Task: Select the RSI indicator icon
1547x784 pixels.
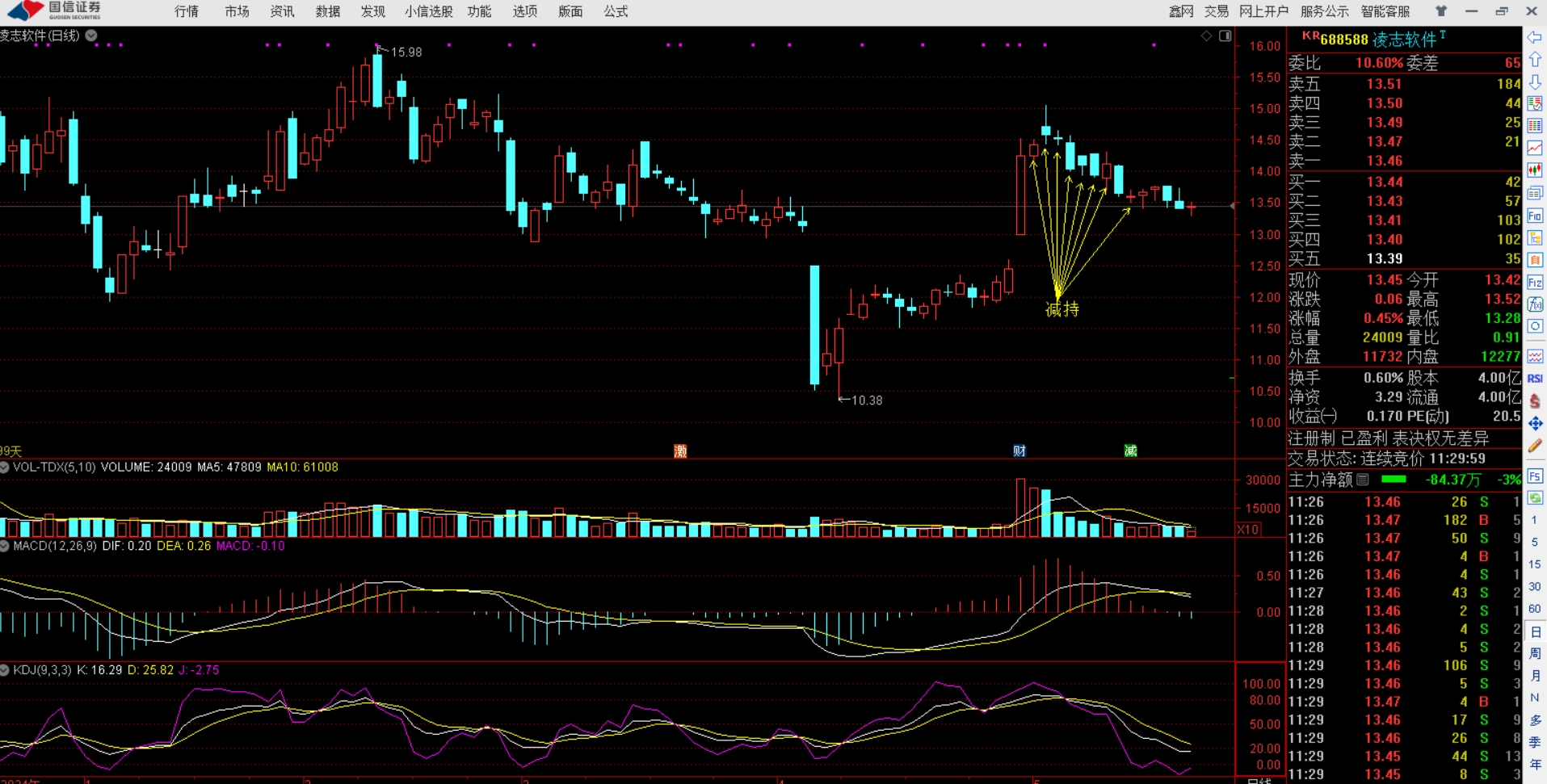Action: [1535, 378]
